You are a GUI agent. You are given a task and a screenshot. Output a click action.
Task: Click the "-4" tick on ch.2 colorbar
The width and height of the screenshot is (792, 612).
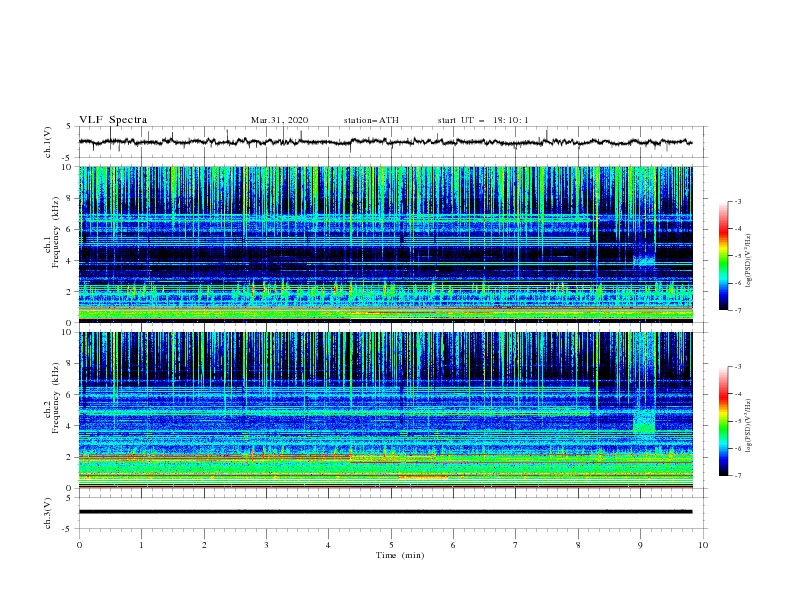[737, 394]
